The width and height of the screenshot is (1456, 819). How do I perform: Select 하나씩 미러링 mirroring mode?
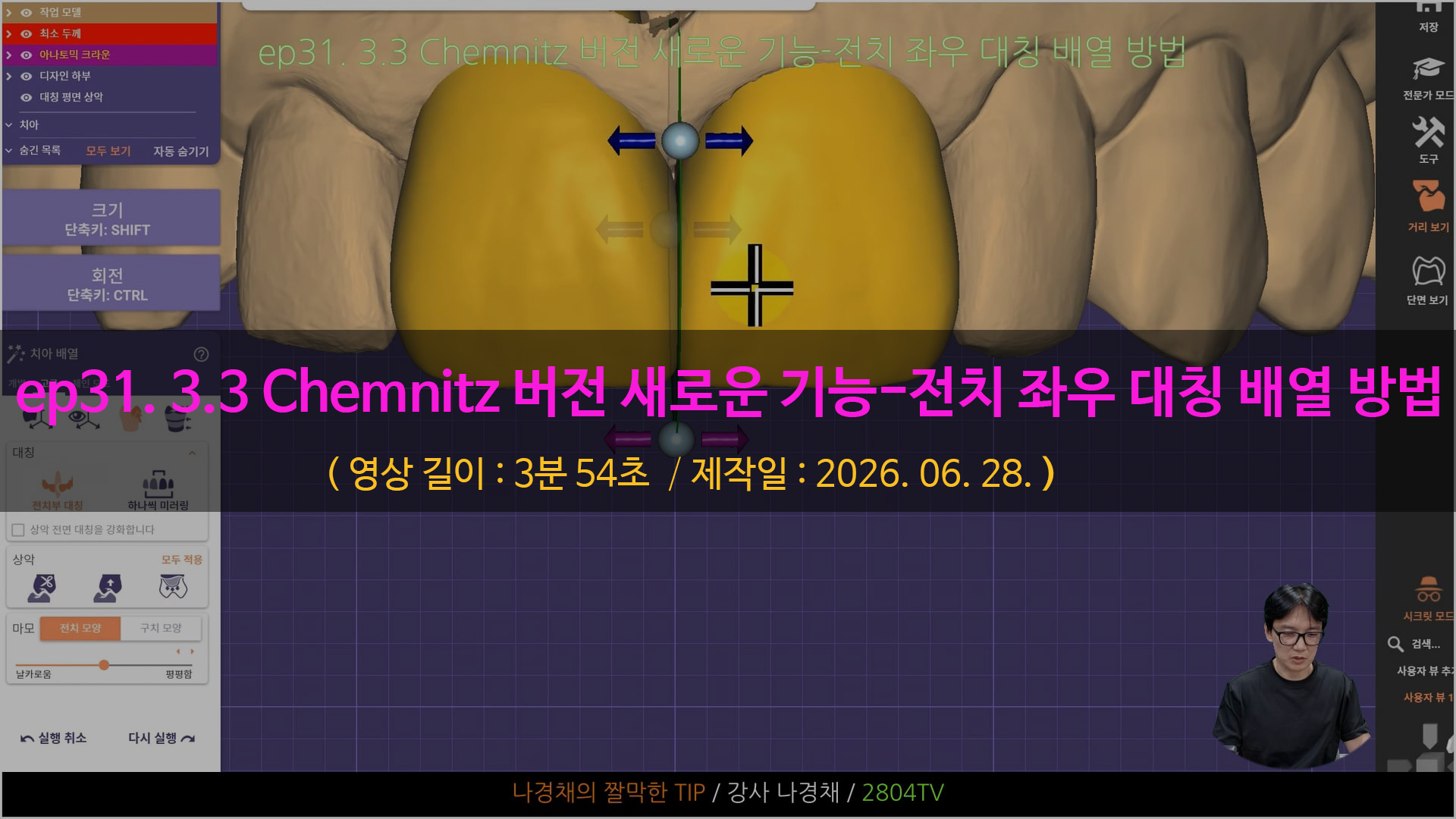[x=158, y=490]
